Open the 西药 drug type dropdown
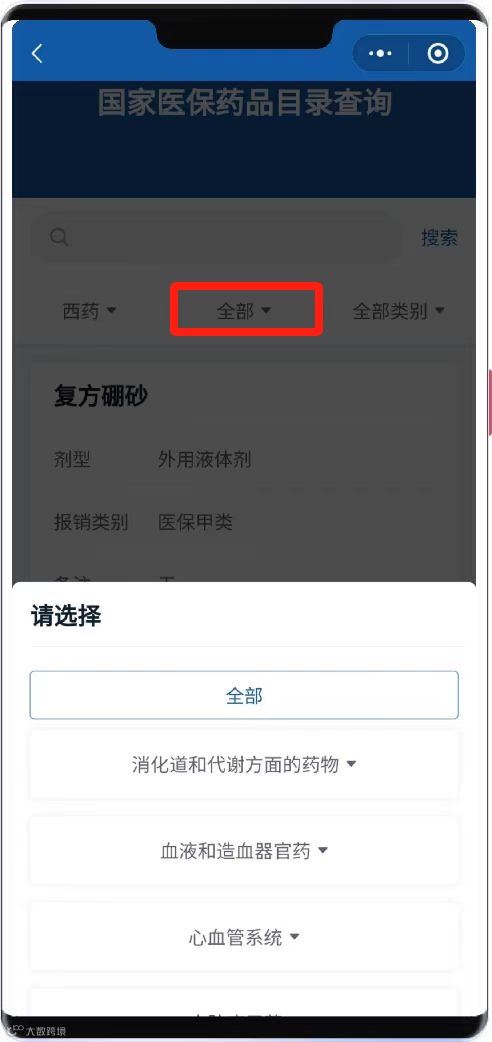The width and height of the screenshot is (492, 1042). 89,310
